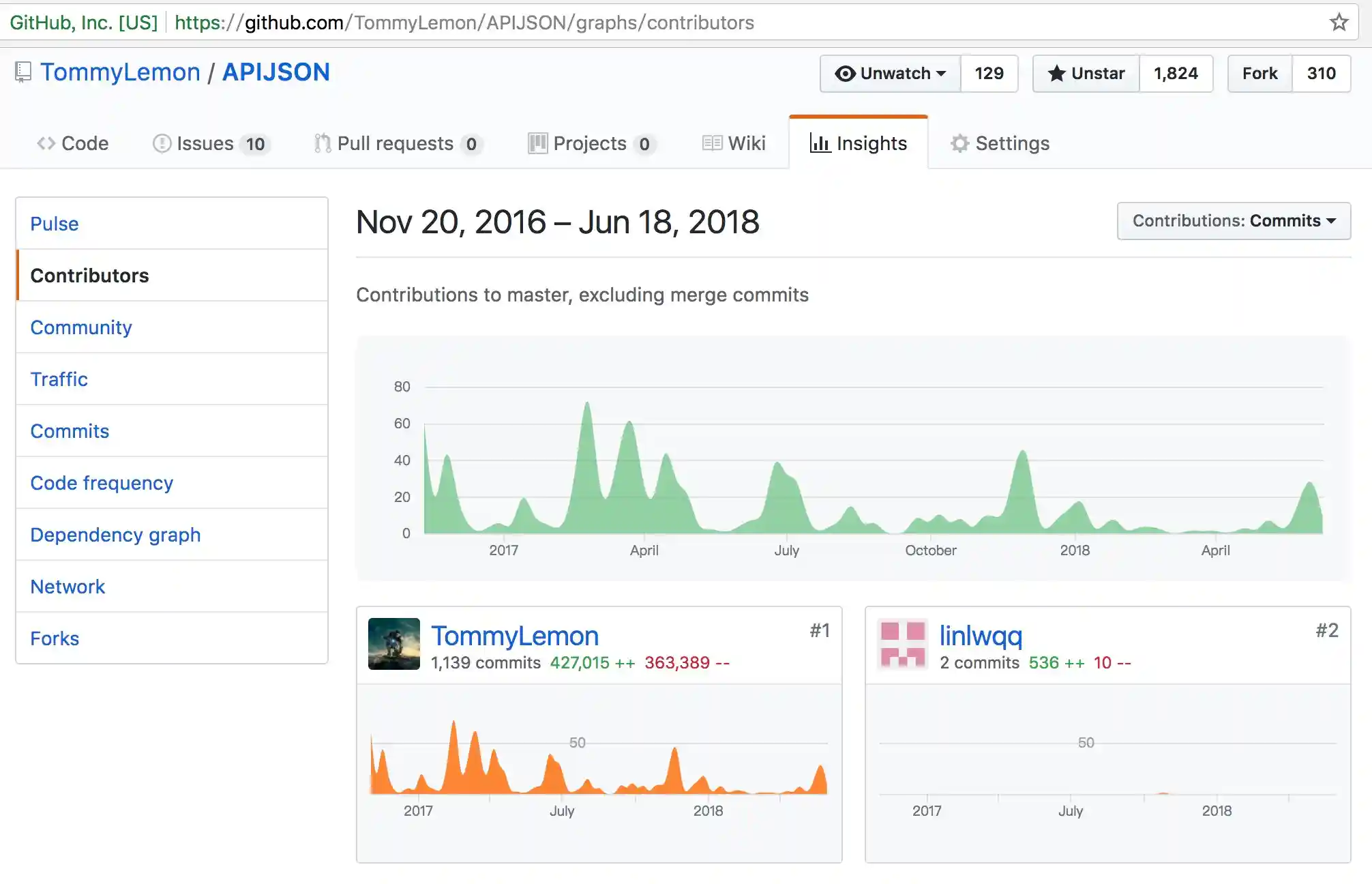Open Community in the sidebar
Screen dimensions: 1372x884
(x=172, y=327)
